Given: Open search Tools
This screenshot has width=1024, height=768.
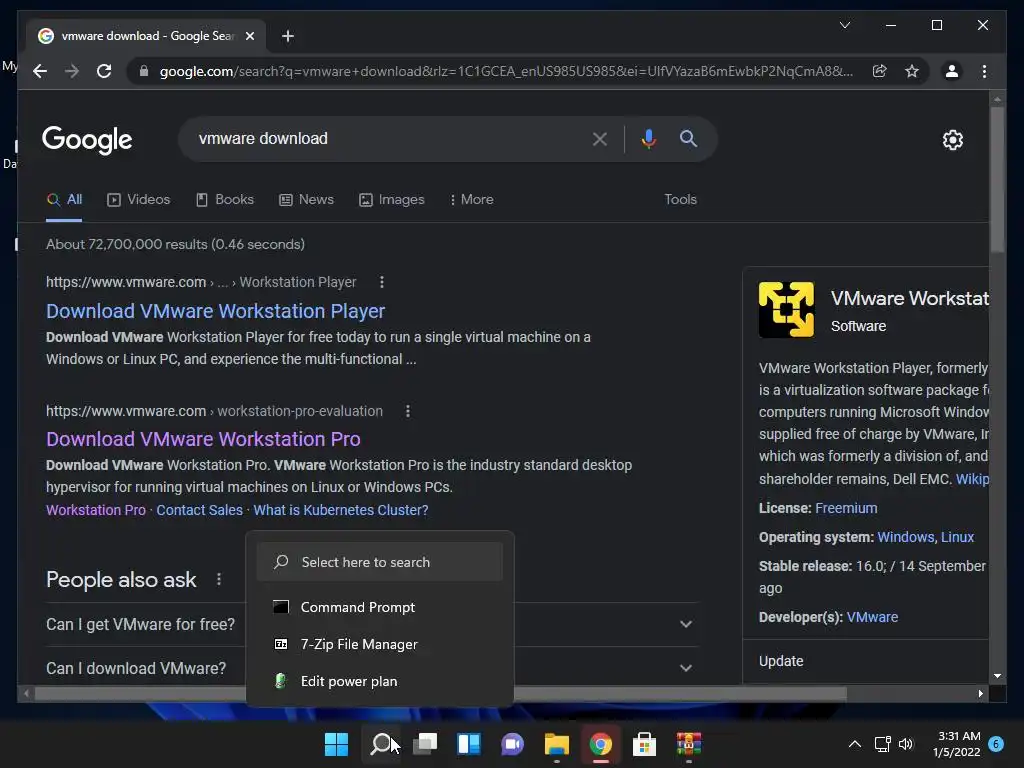Looking at the screenshot, I should tap(680, 200).
